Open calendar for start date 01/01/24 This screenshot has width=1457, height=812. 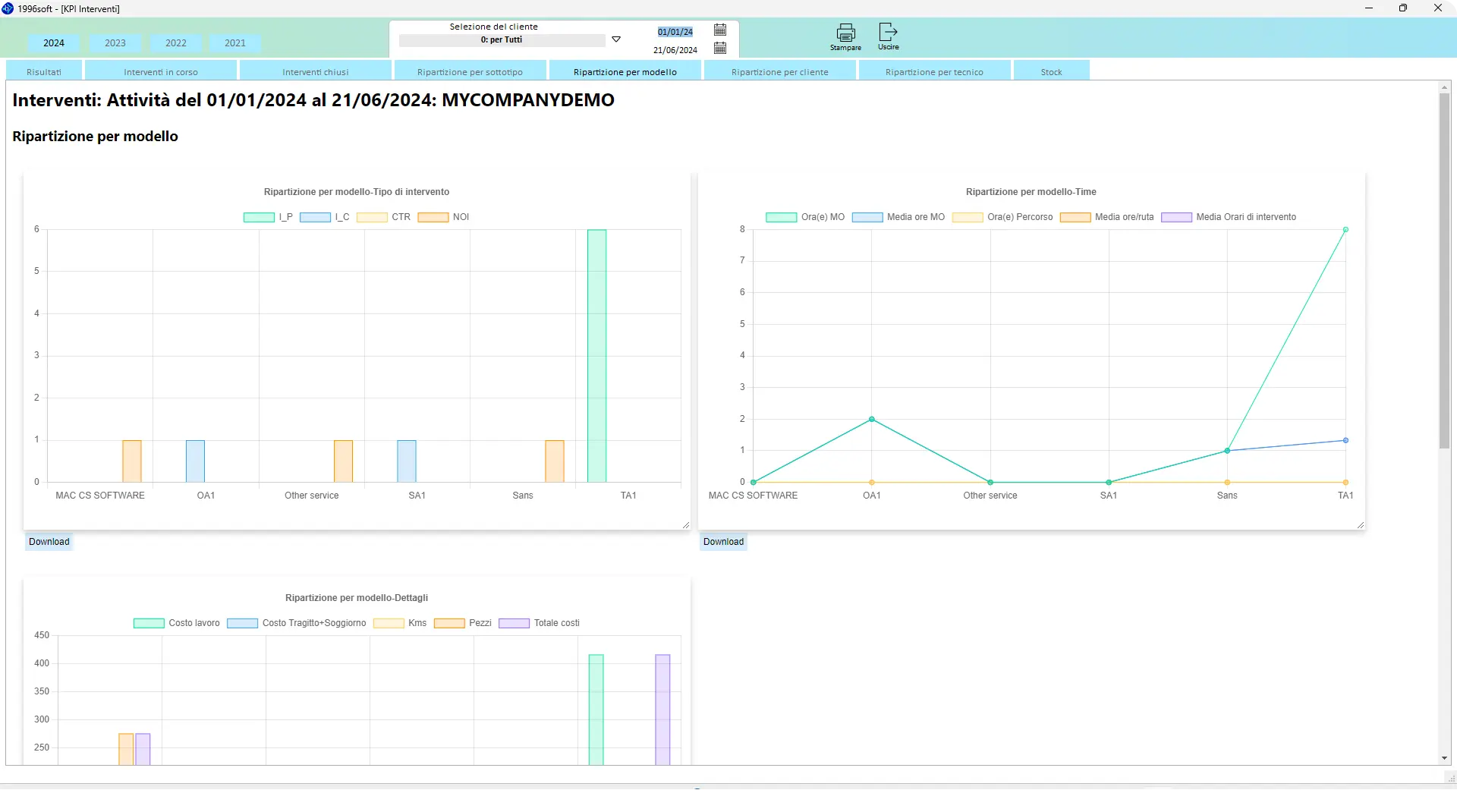click(x=720, y=30)
